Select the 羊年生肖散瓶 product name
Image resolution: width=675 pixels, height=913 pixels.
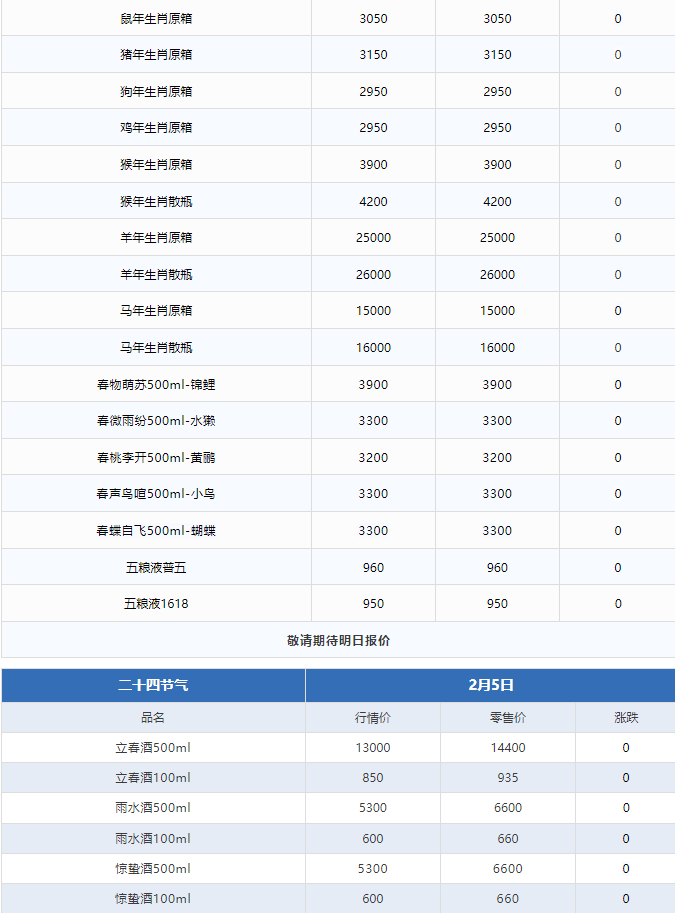point(156,274)
